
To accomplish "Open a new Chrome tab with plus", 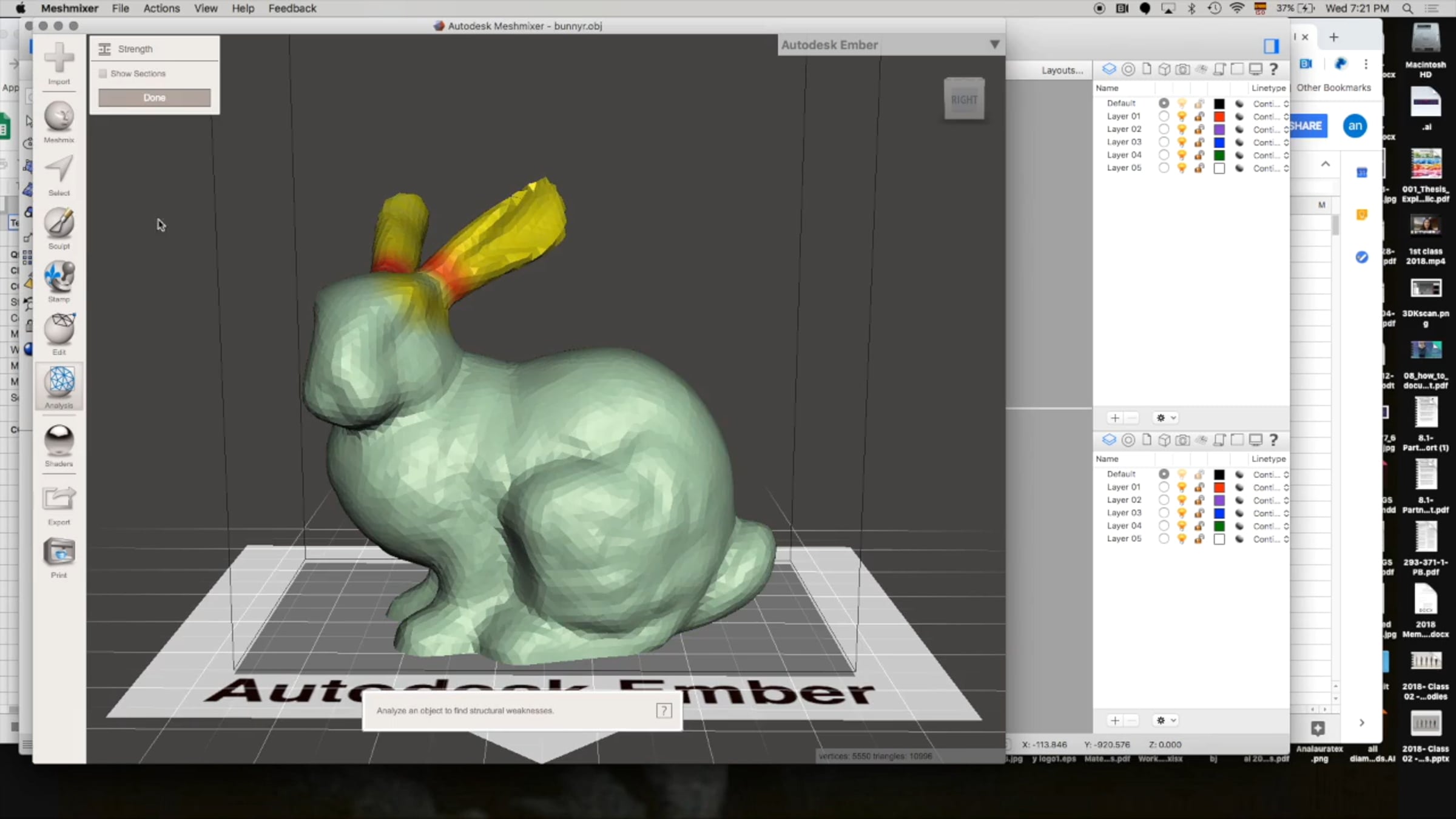I will (1333, 37).
